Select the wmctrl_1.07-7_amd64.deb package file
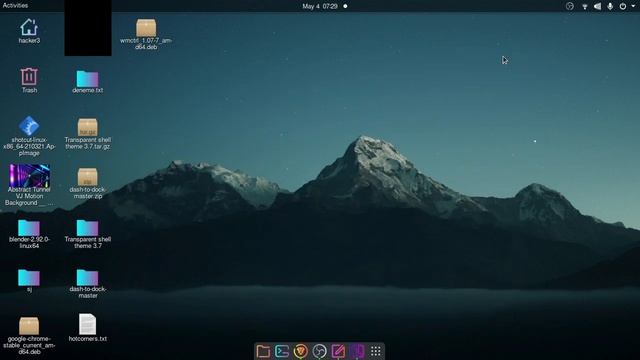The image size is (640, 360). click(146, 28)
